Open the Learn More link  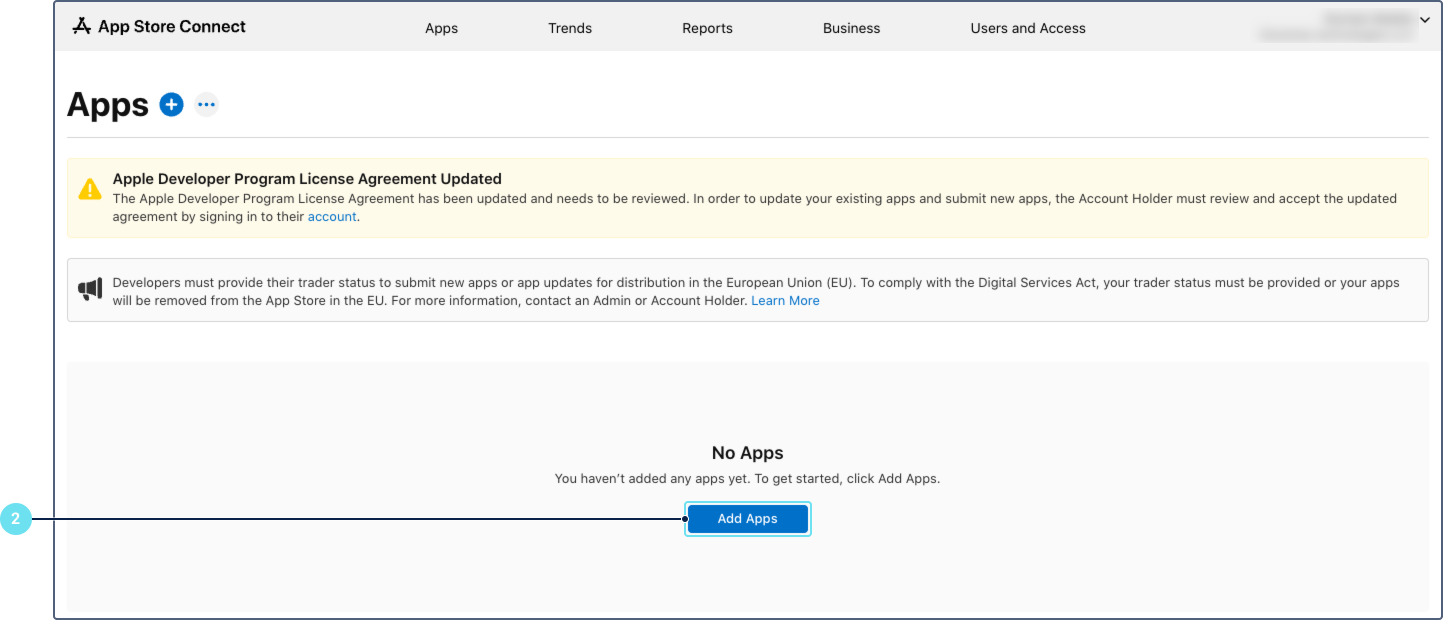785,300
